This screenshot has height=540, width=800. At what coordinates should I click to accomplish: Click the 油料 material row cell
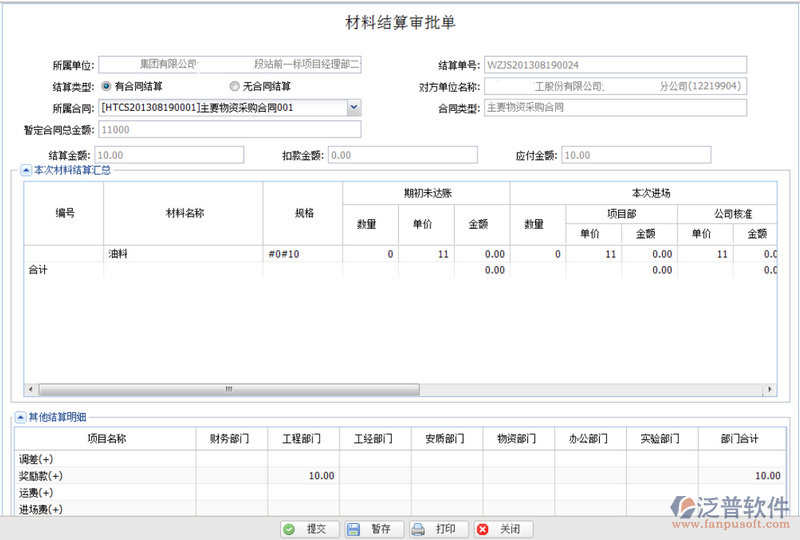[x=184, y=255]
